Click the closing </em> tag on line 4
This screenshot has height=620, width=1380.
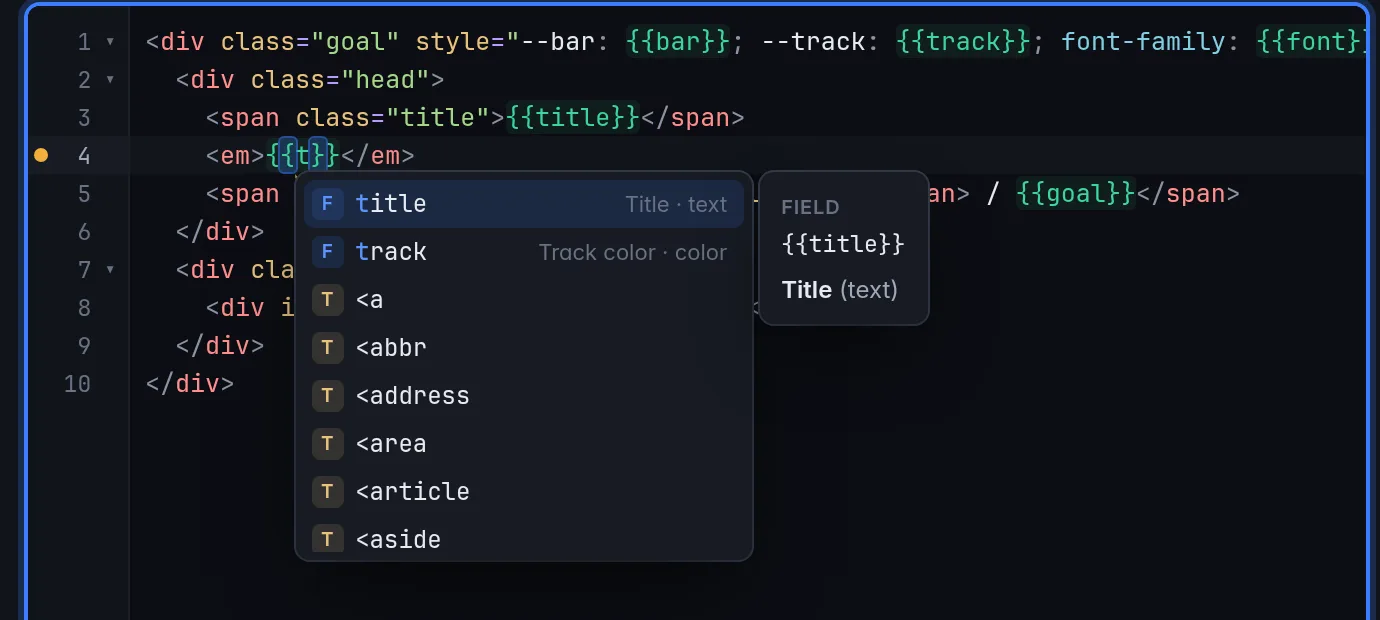point(378,156)
